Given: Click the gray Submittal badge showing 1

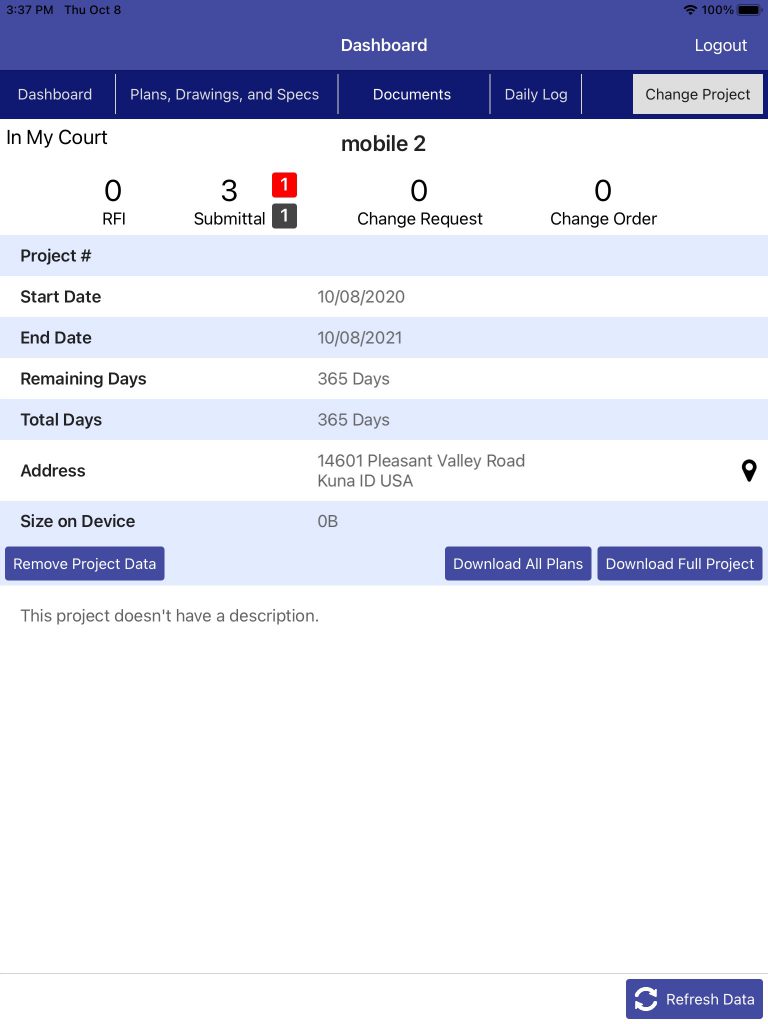Looking at the screenshot, I should pyautogui.click(x=284, y=216).
